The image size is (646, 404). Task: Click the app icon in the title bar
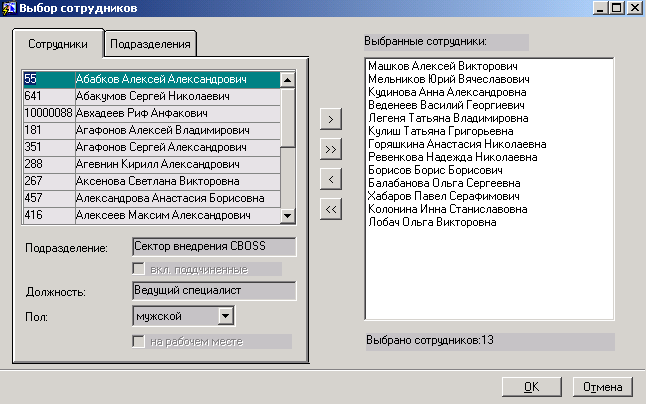coord(9,8)
